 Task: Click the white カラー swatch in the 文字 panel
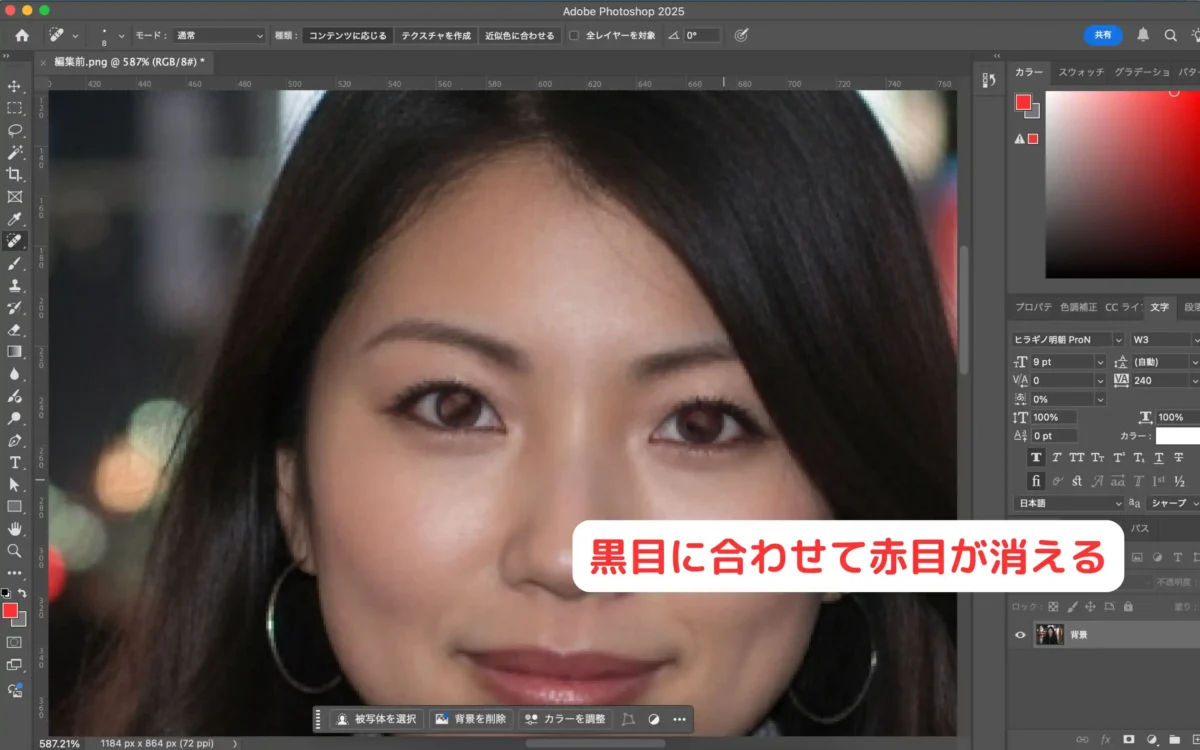click(1180, 437)
